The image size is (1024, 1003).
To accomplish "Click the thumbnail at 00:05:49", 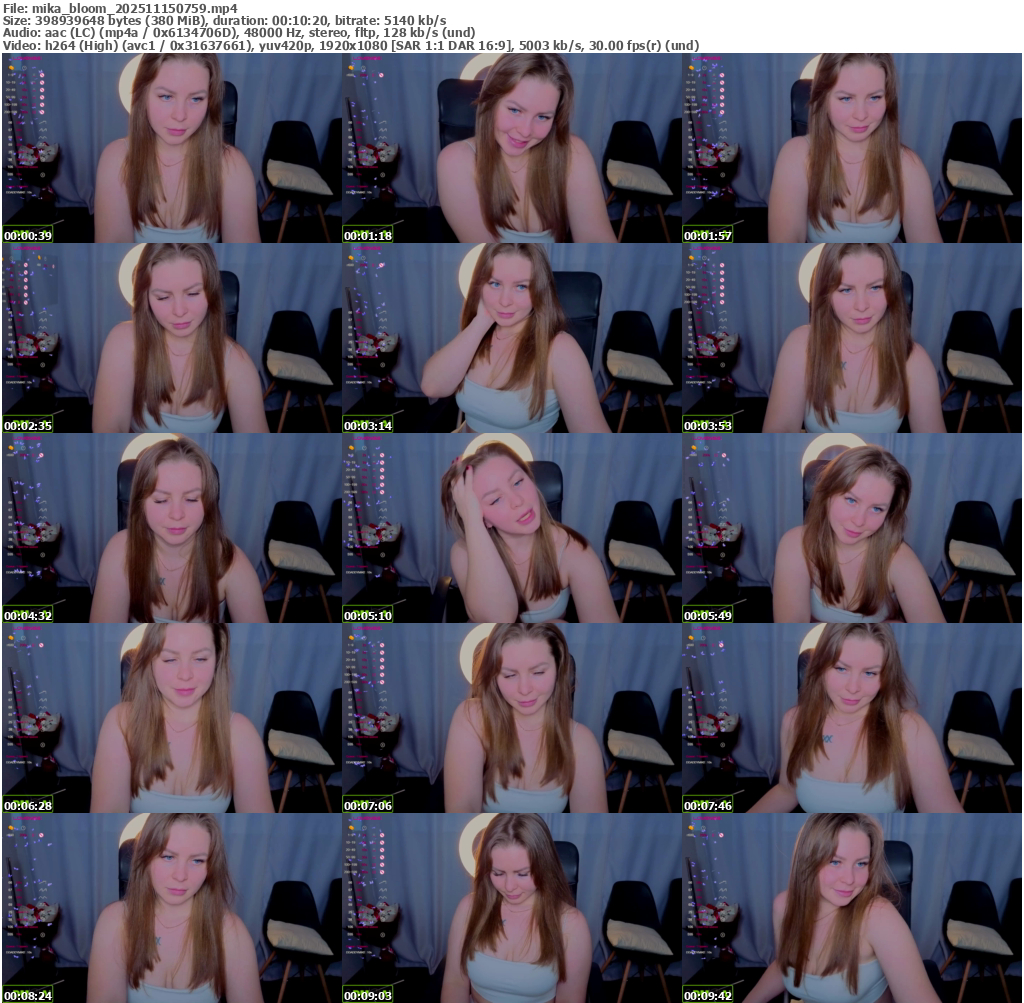I will [851, 528].
